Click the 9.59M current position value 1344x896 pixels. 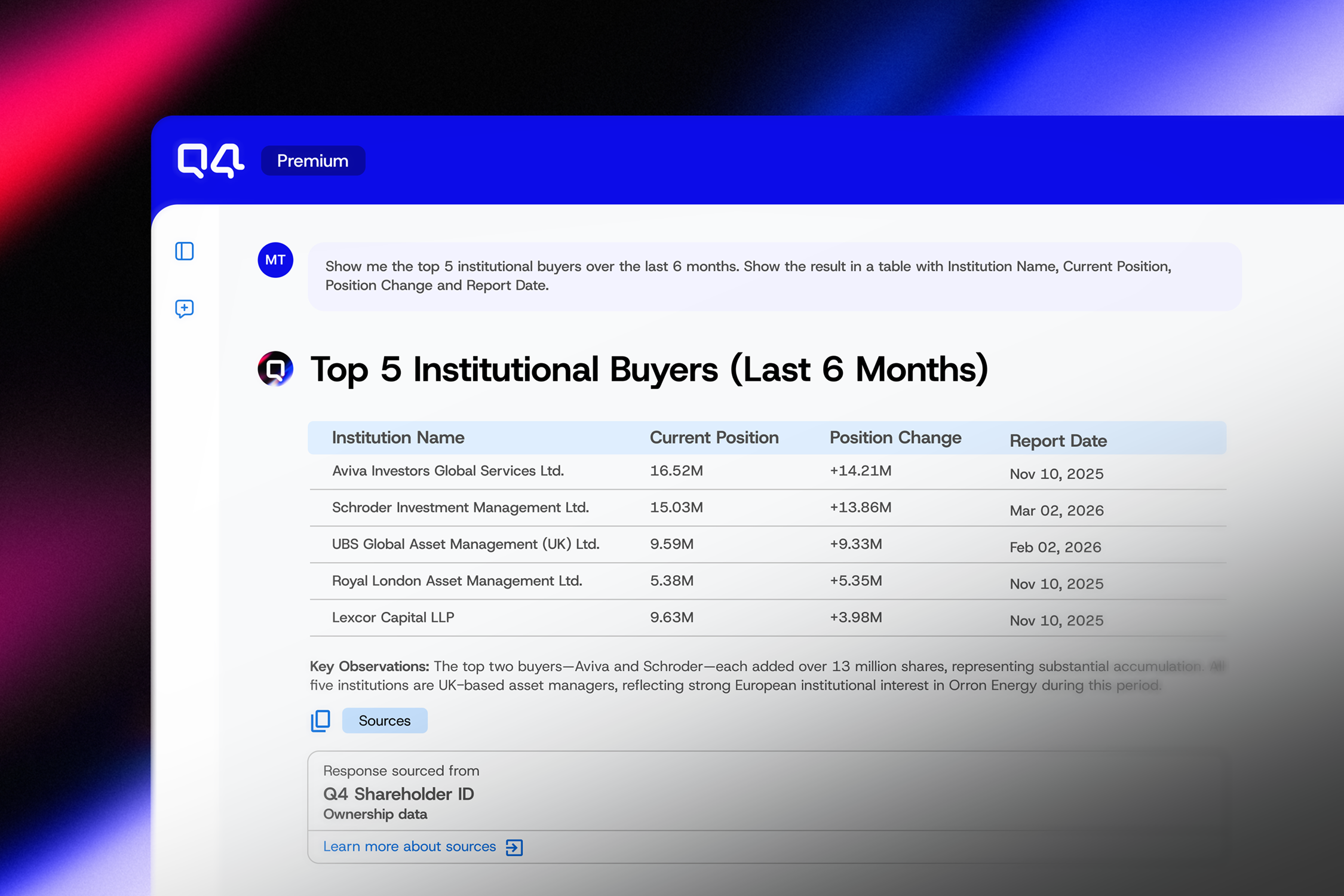pyautogui.click(x=672, y=544)
